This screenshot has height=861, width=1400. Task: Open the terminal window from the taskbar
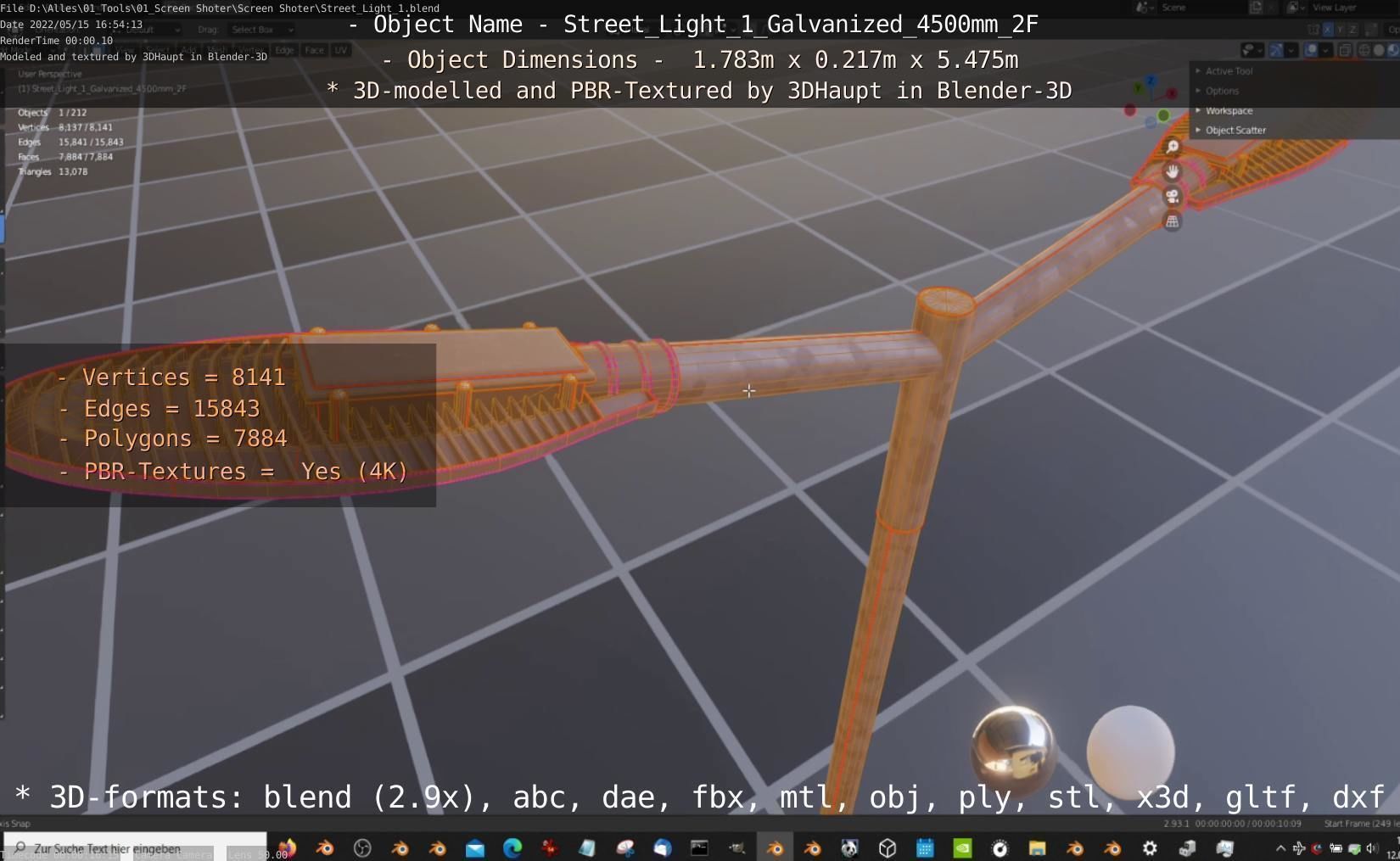(699, 847)
